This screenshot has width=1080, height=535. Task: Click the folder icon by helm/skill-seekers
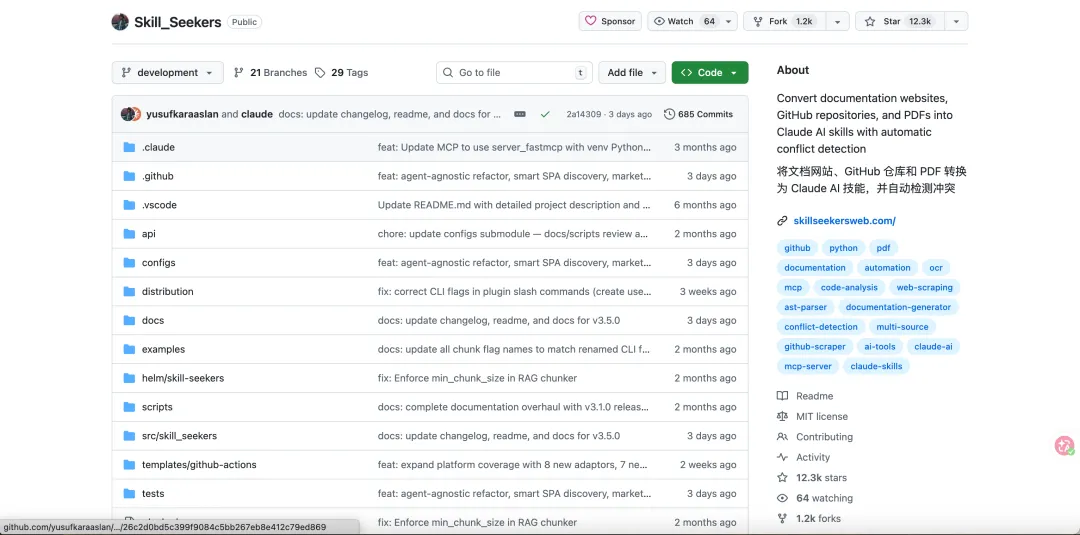coord(129,378)
